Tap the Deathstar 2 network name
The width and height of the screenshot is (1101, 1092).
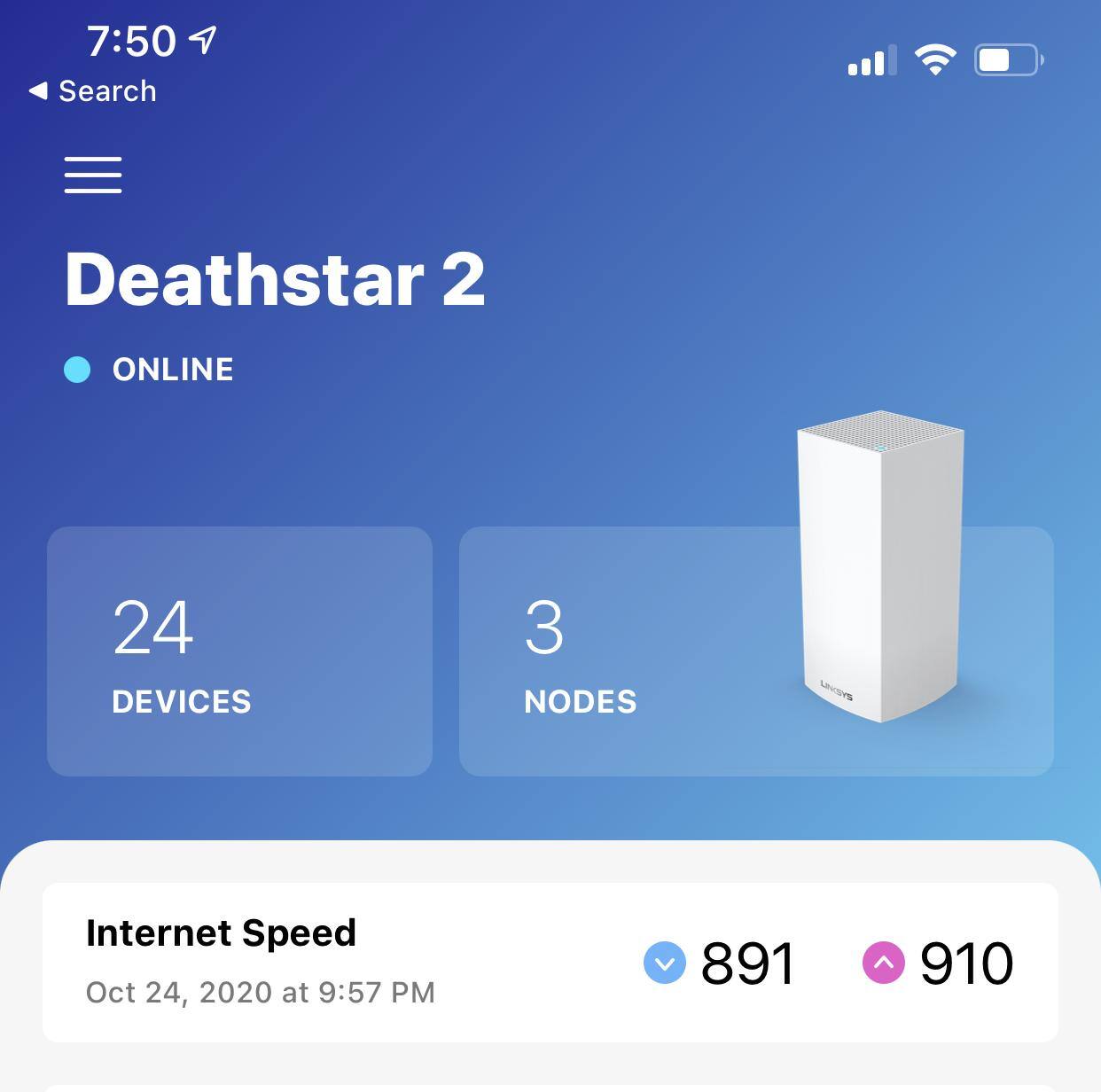(275, 277)
